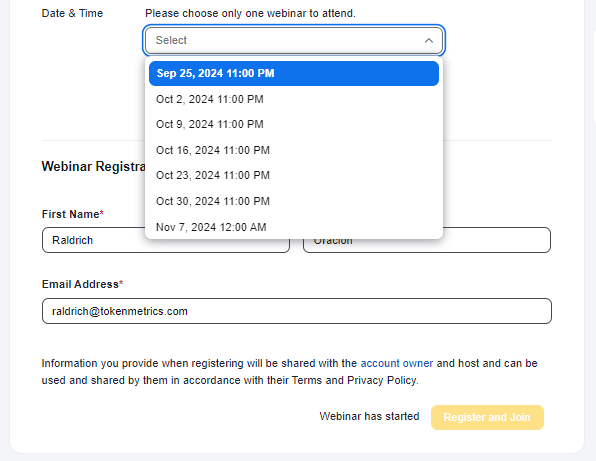Open the account owner link

coord(396,363)
